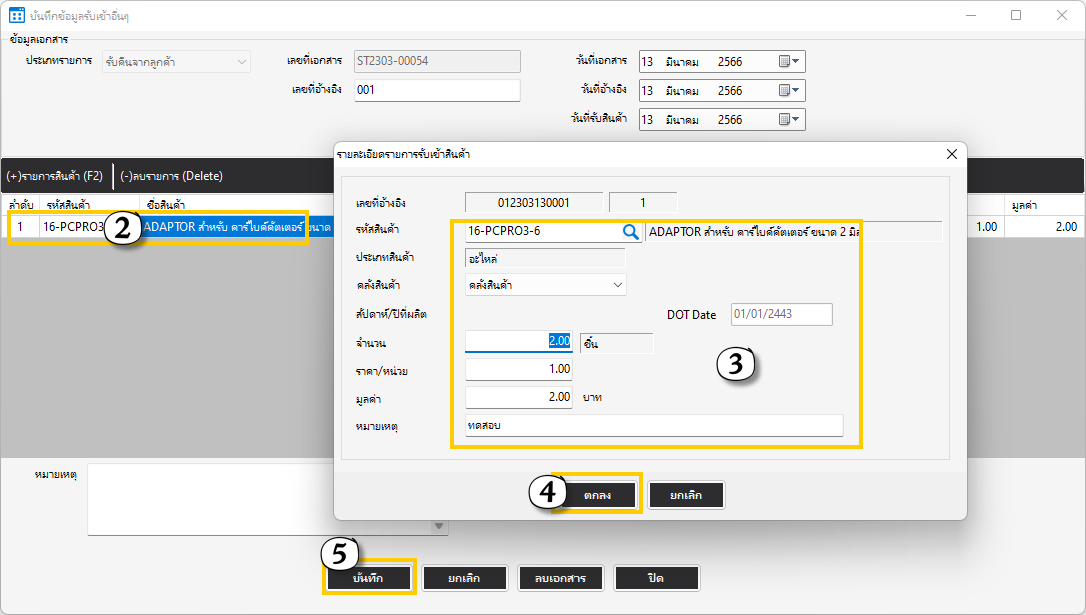
Task: Click (-)ลบรายการ (Delete) to remove an item
Action: [x=171, y=176]
